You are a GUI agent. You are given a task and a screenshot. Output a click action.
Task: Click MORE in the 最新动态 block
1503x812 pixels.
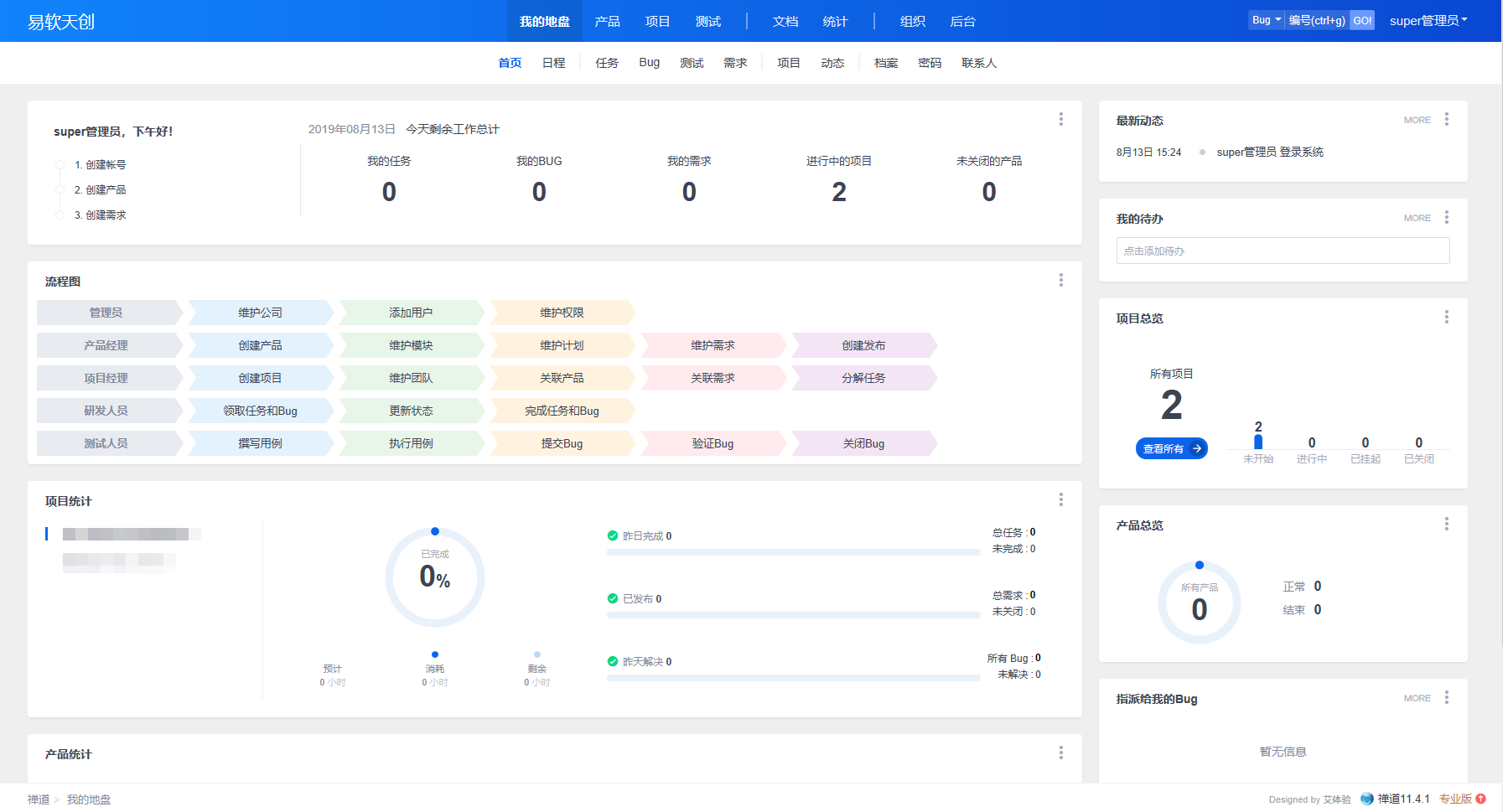[x=1417, y=120]
